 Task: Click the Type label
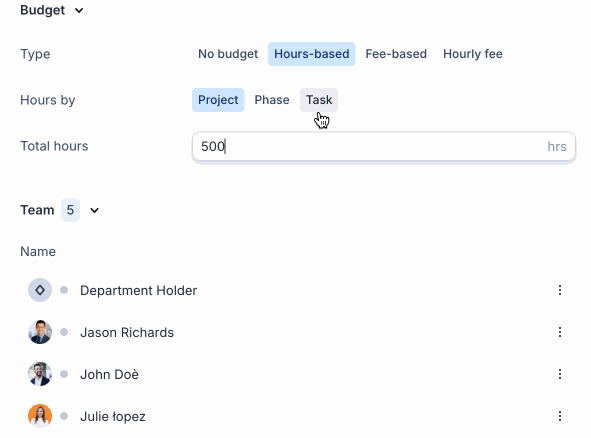pos(35,54)
